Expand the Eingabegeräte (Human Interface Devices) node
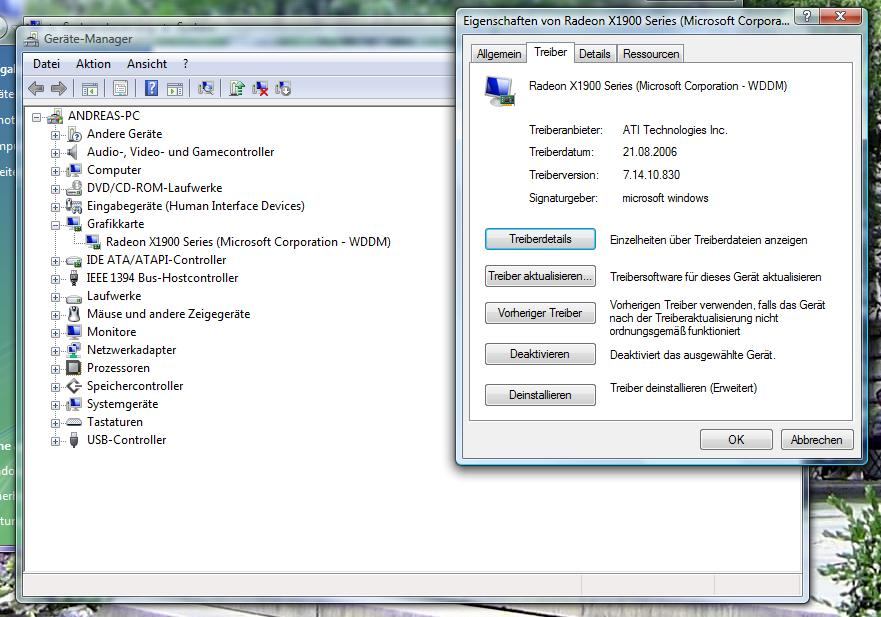 [x=55, y=207]
